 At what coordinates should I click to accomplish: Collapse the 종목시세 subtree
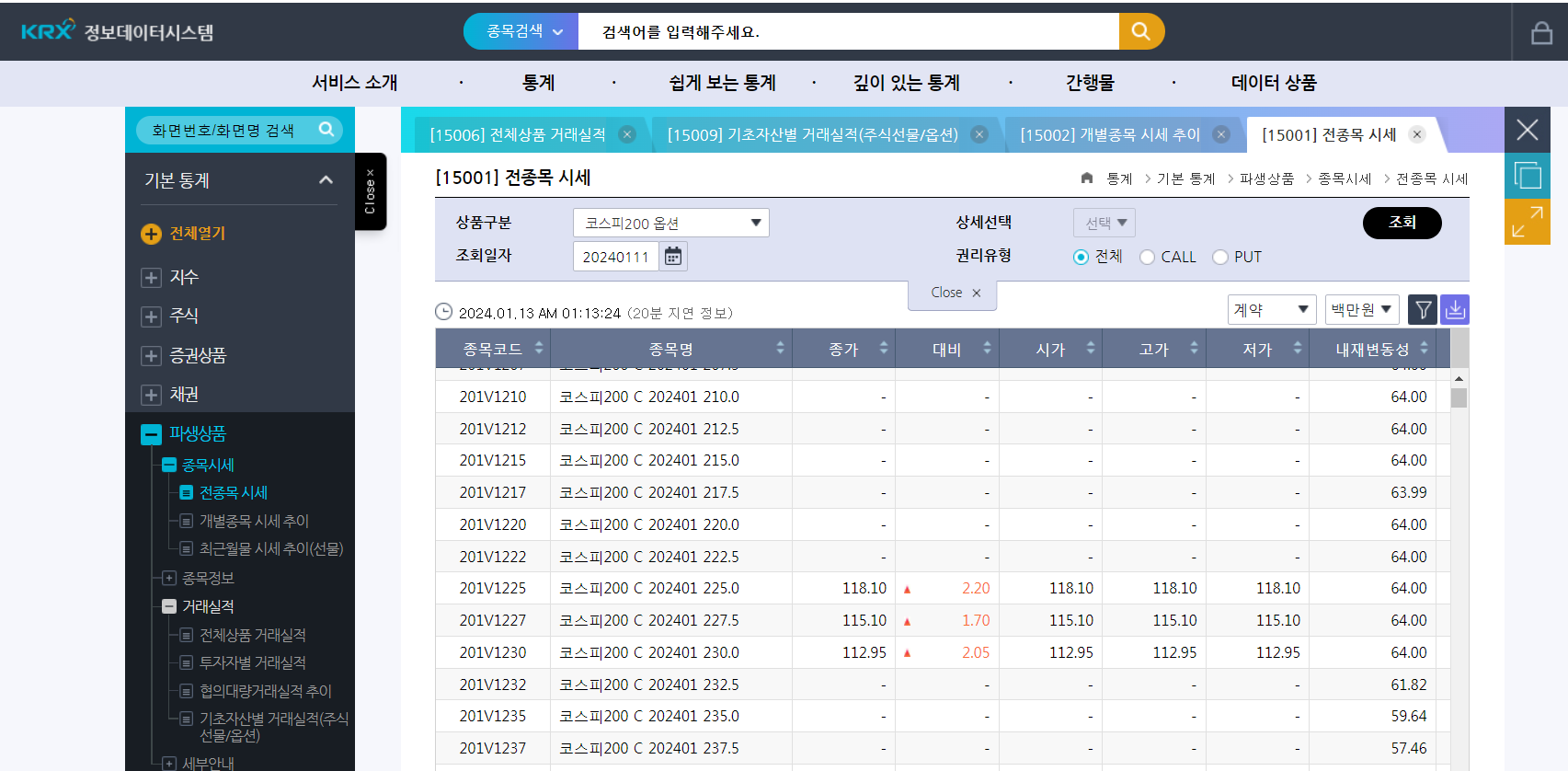click(x=169, y=466)
